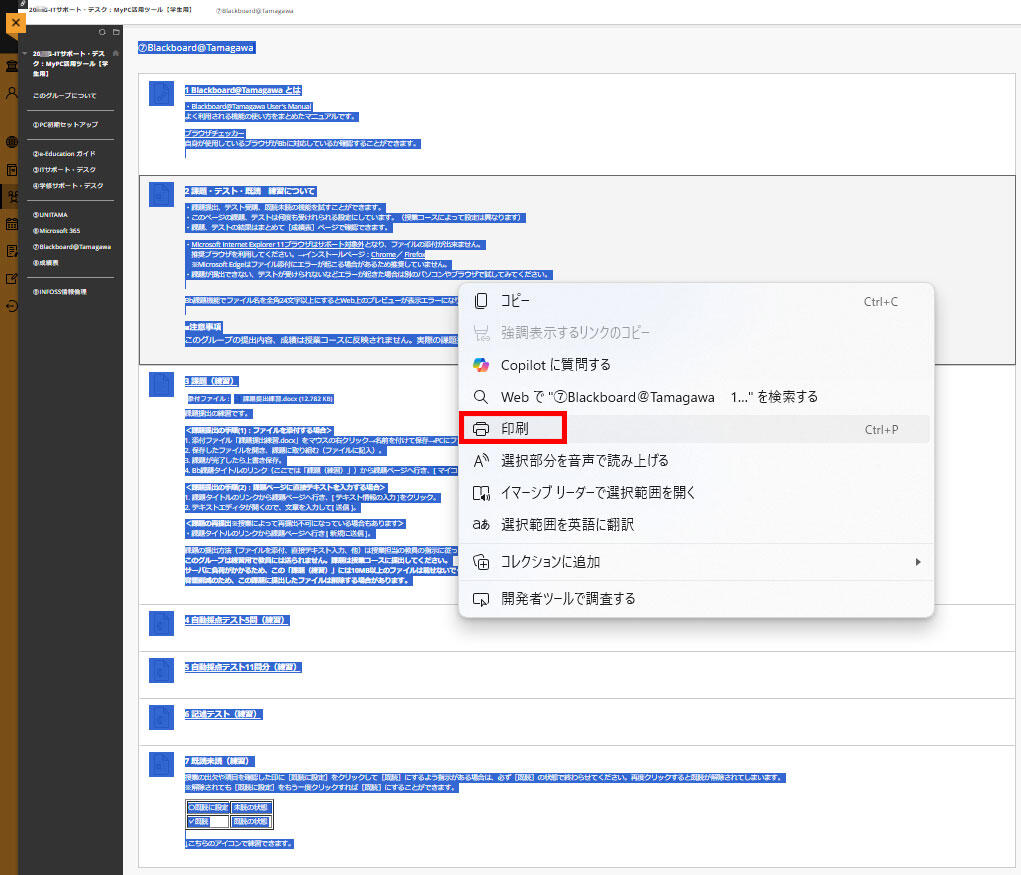The image size is (1021, 875).
Task: Click the collections icon in context menu
Action: [x=481, y=562]
